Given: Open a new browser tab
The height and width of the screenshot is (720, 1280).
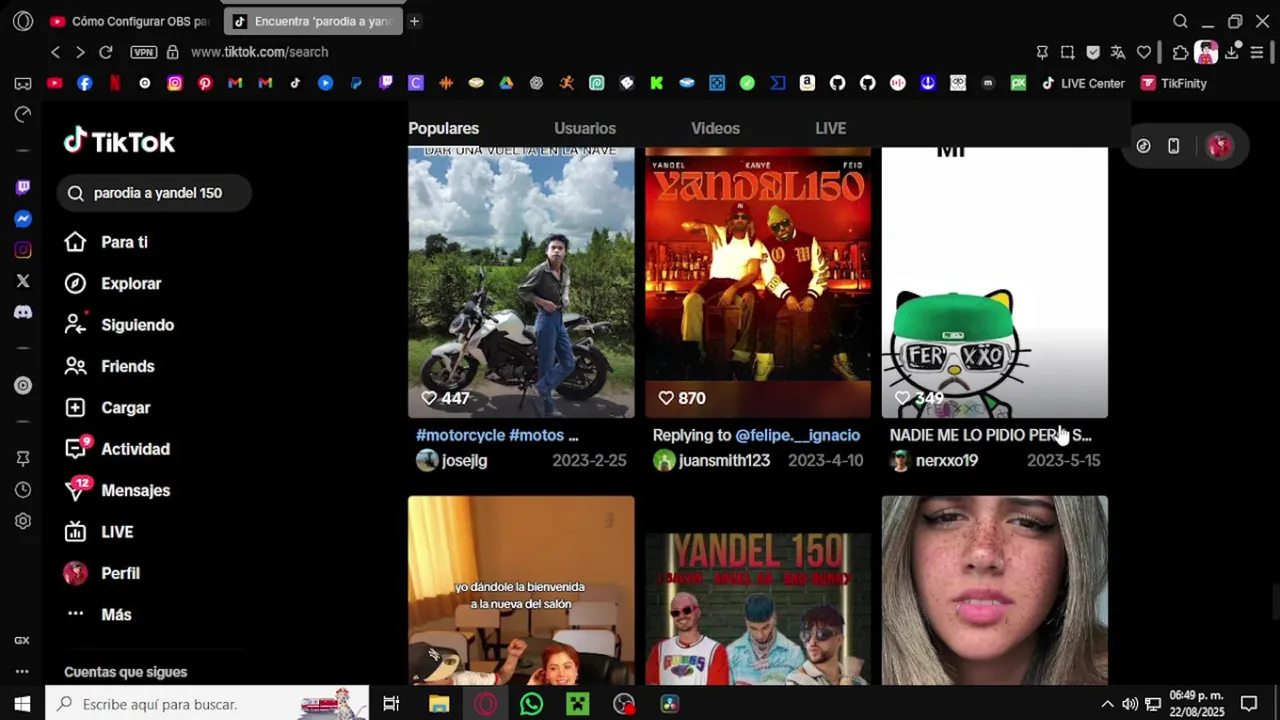Looking at the screenshot, I should tap(414, 21).
